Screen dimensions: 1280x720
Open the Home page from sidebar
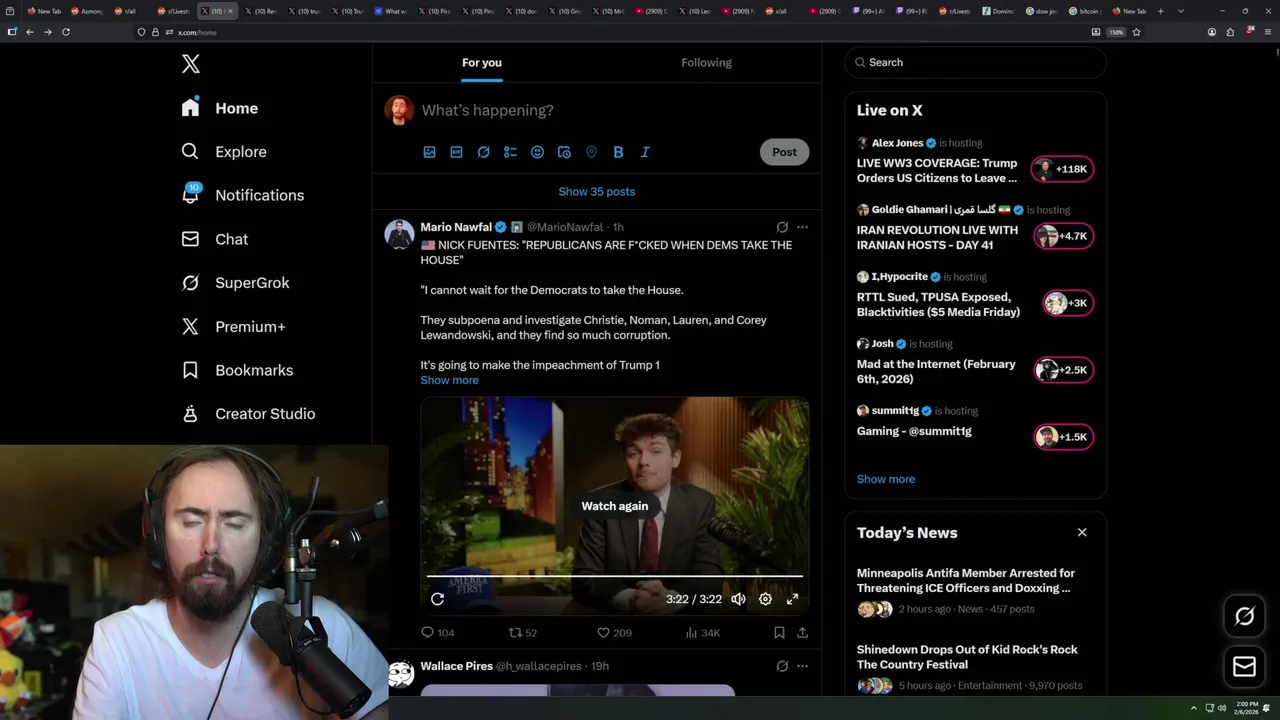pyautogui.click(x=220, y=108)
